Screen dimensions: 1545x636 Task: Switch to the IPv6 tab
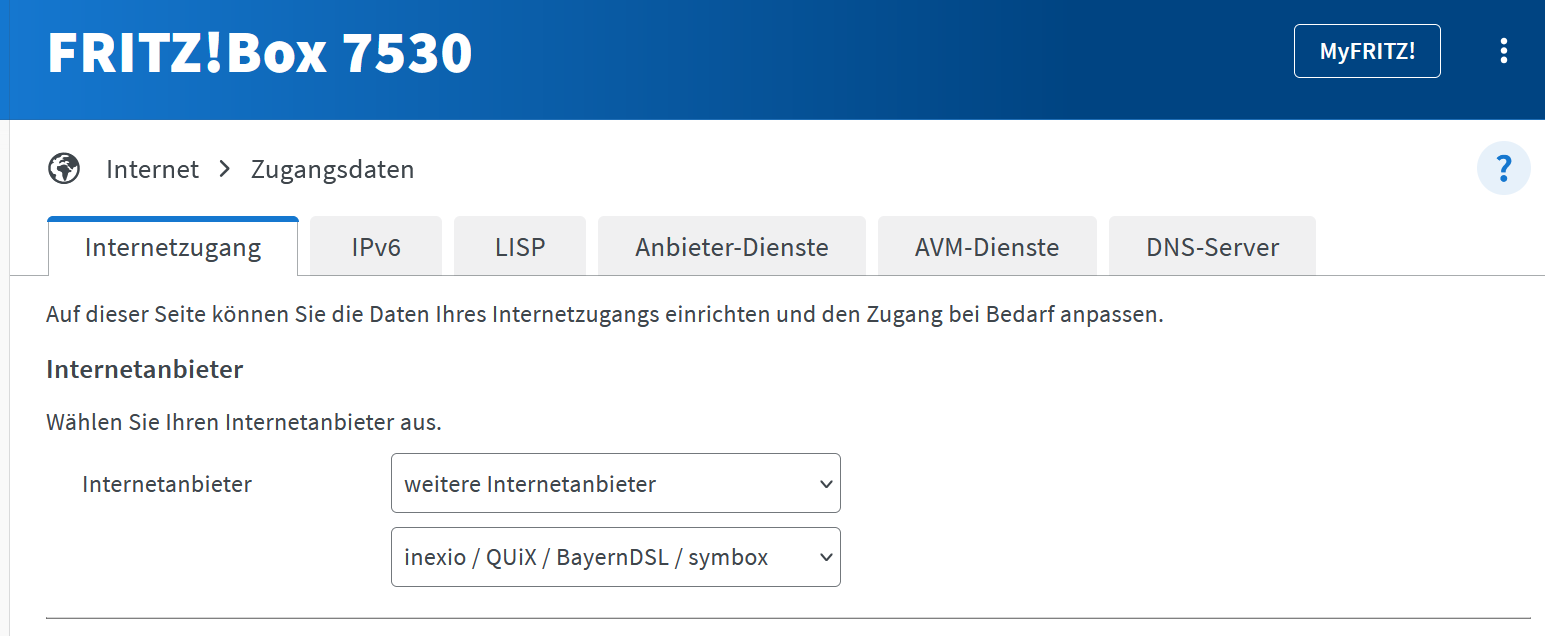pos(376,247)
